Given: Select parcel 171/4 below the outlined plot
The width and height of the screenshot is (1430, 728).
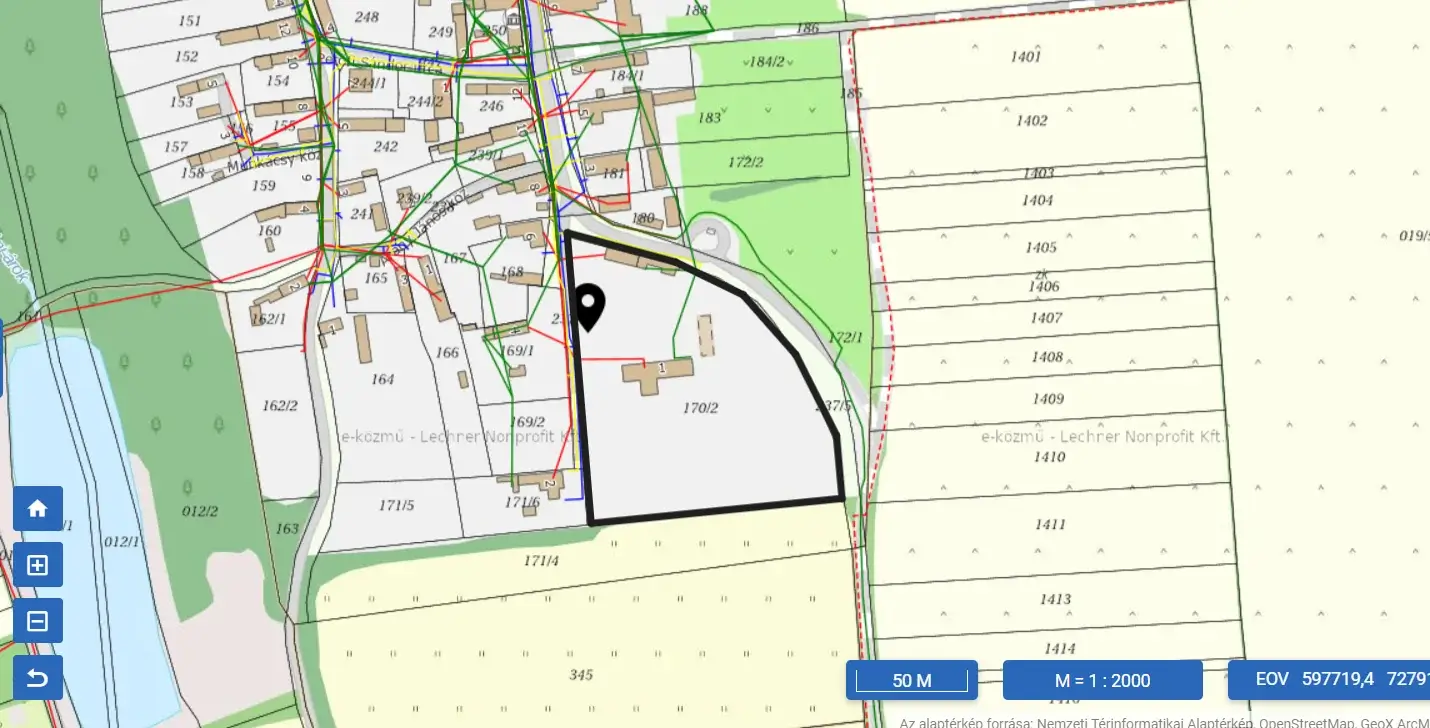Looking at the screenshot, I should (x=541, y=561).
